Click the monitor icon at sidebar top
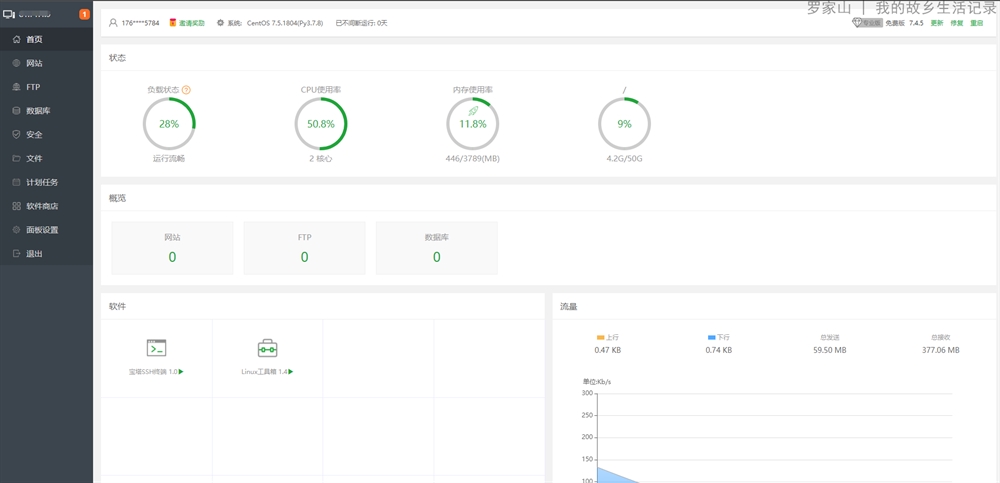 click(9, 14)
